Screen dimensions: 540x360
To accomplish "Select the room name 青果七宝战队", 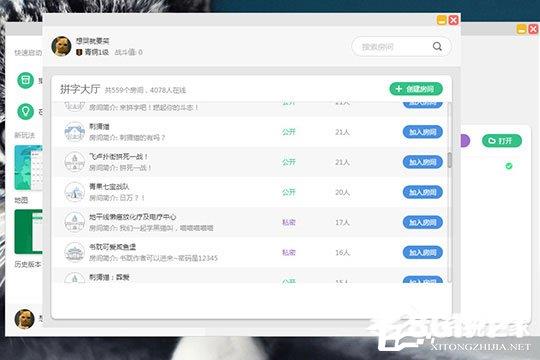I will (x=109, y=187).
